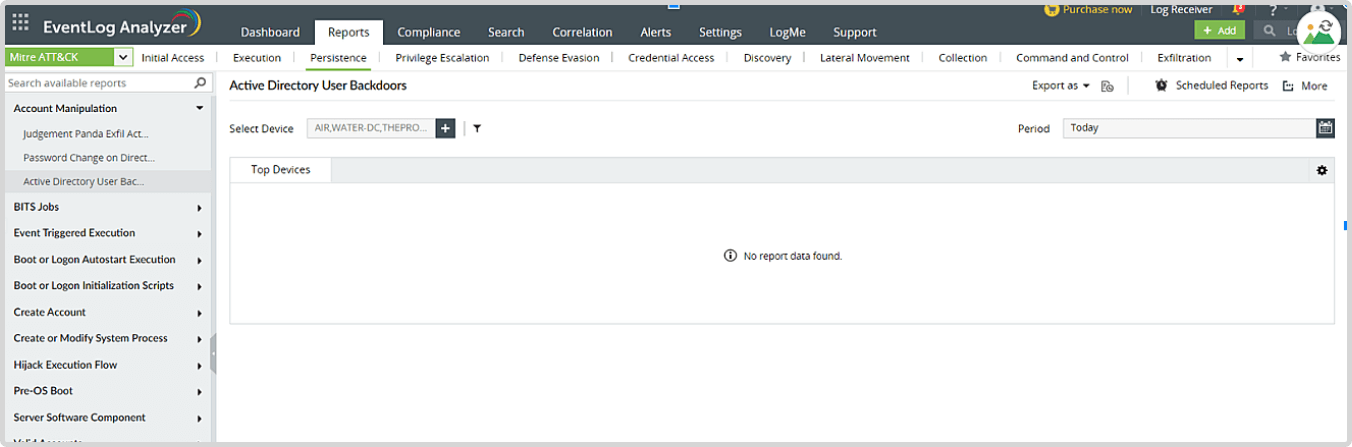Open the apps grid menu icon
1352x447 pixels.
click(20, 21)
